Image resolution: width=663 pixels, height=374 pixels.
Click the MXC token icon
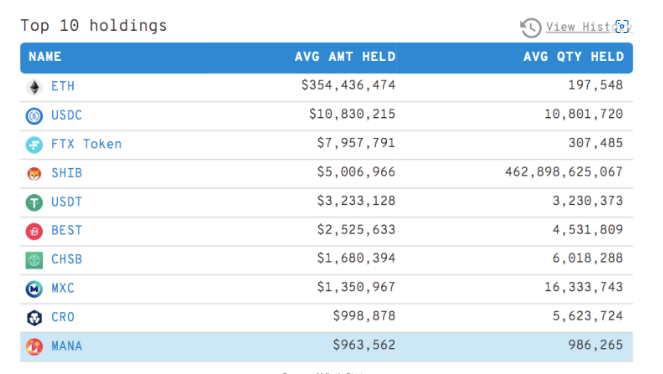[34, 289]
